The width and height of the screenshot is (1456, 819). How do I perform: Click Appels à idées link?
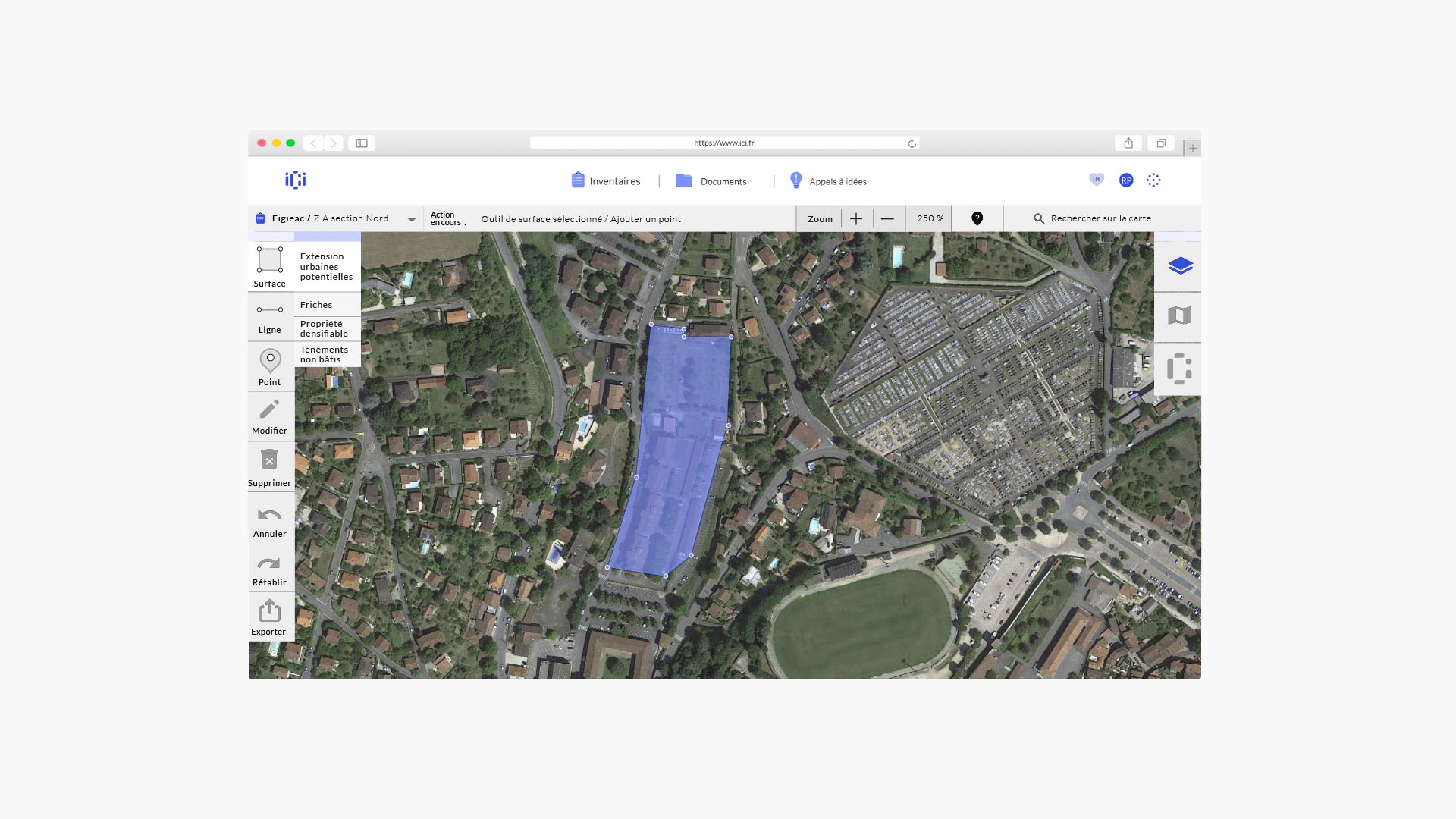pyautogui.click(x=828, y=181)
